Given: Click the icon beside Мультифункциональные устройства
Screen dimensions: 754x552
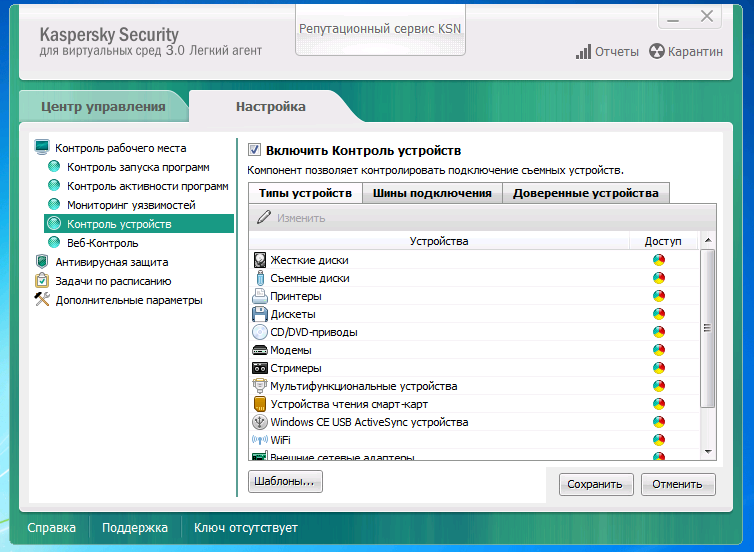Looking at the screenshot, I should [x=260, y=386].
